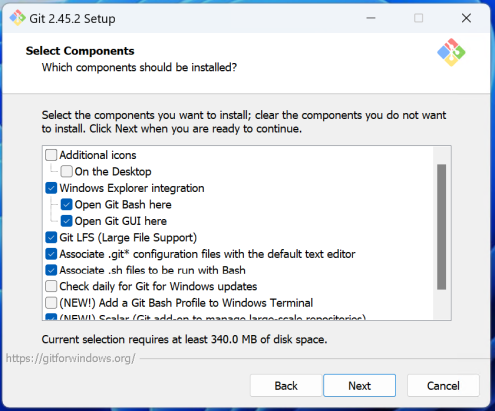The image size is (495, 411).
Task: Toggle Associate .git* configuration files option
Action: 51,254
